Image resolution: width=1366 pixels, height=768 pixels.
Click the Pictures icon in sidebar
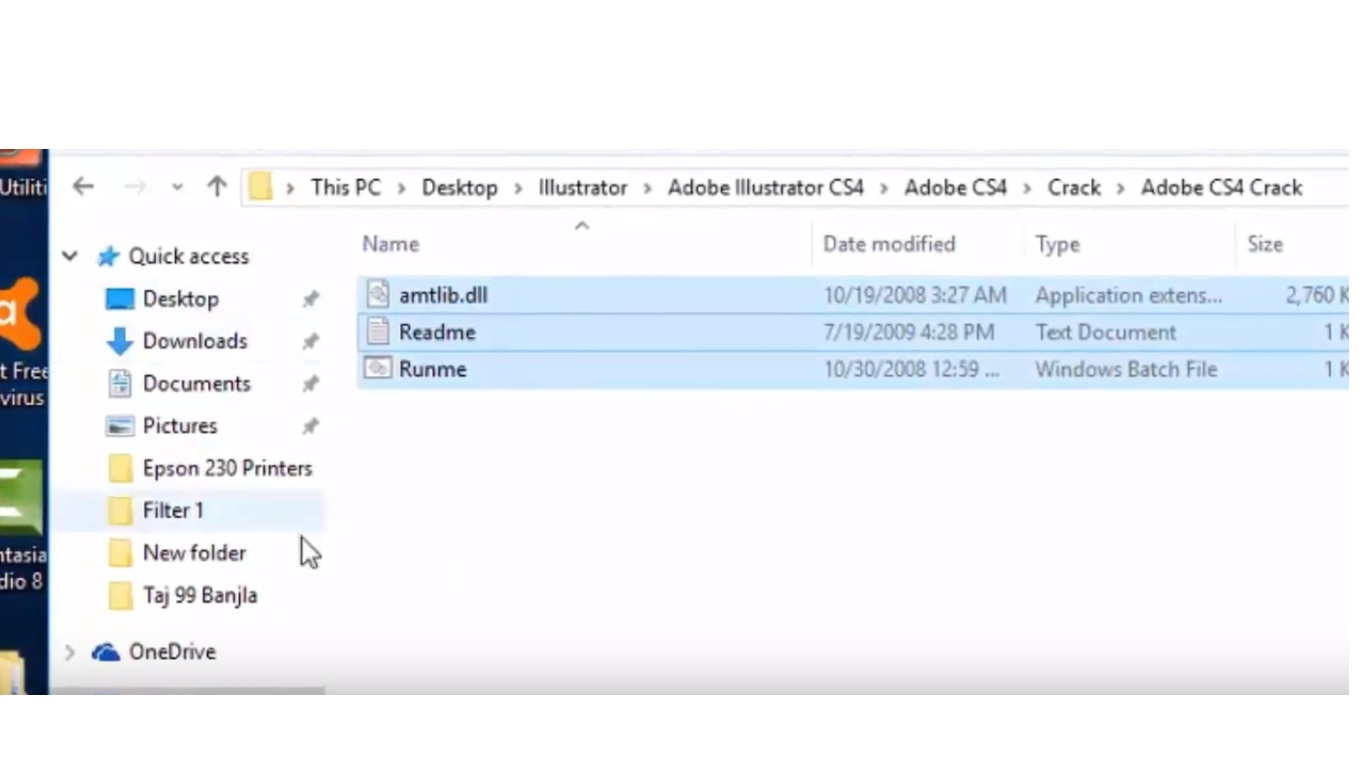120,426
